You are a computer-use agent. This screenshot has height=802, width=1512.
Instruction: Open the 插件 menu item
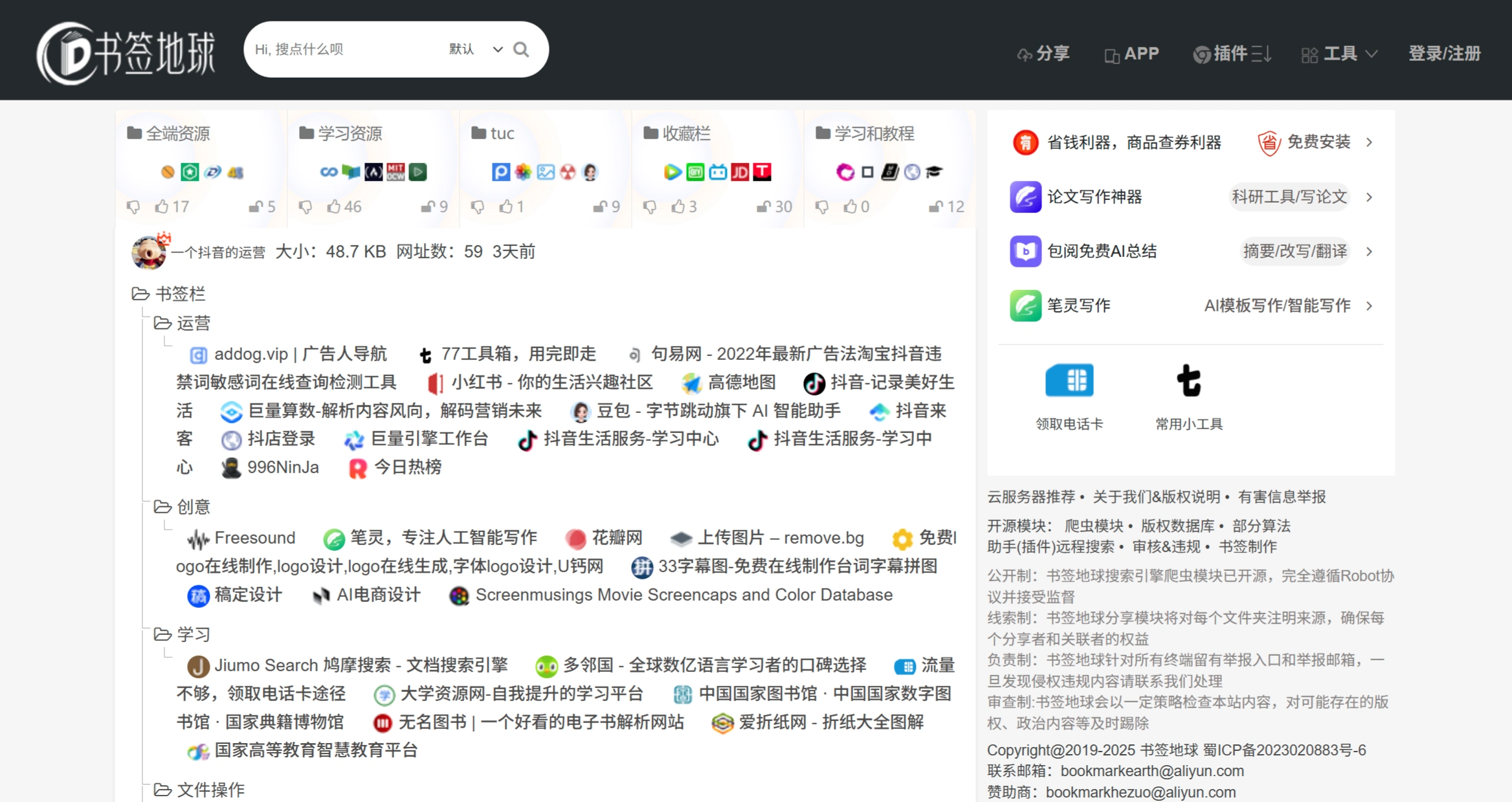(1232, 54)
